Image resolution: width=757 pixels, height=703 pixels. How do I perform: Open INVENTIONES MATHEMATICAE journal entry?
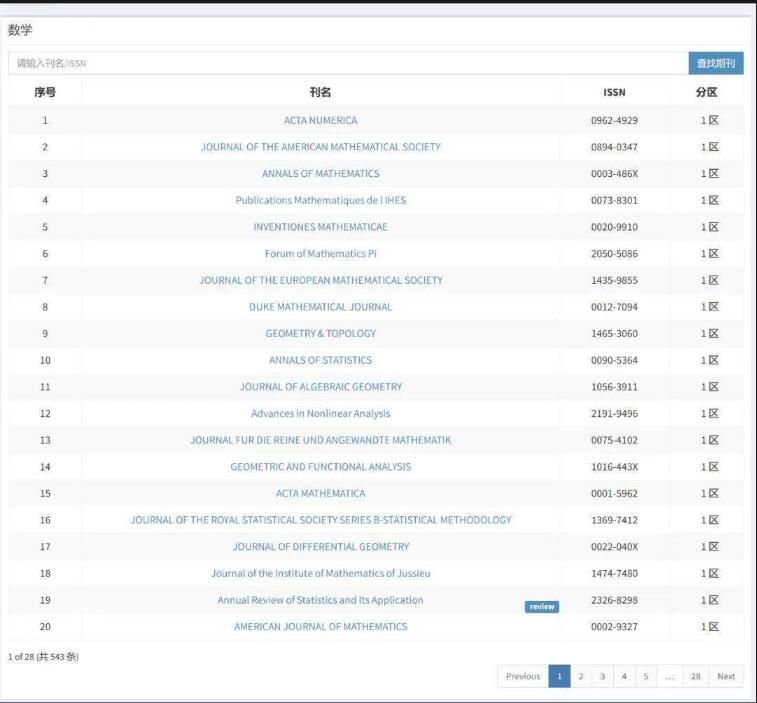pos(320,227)
